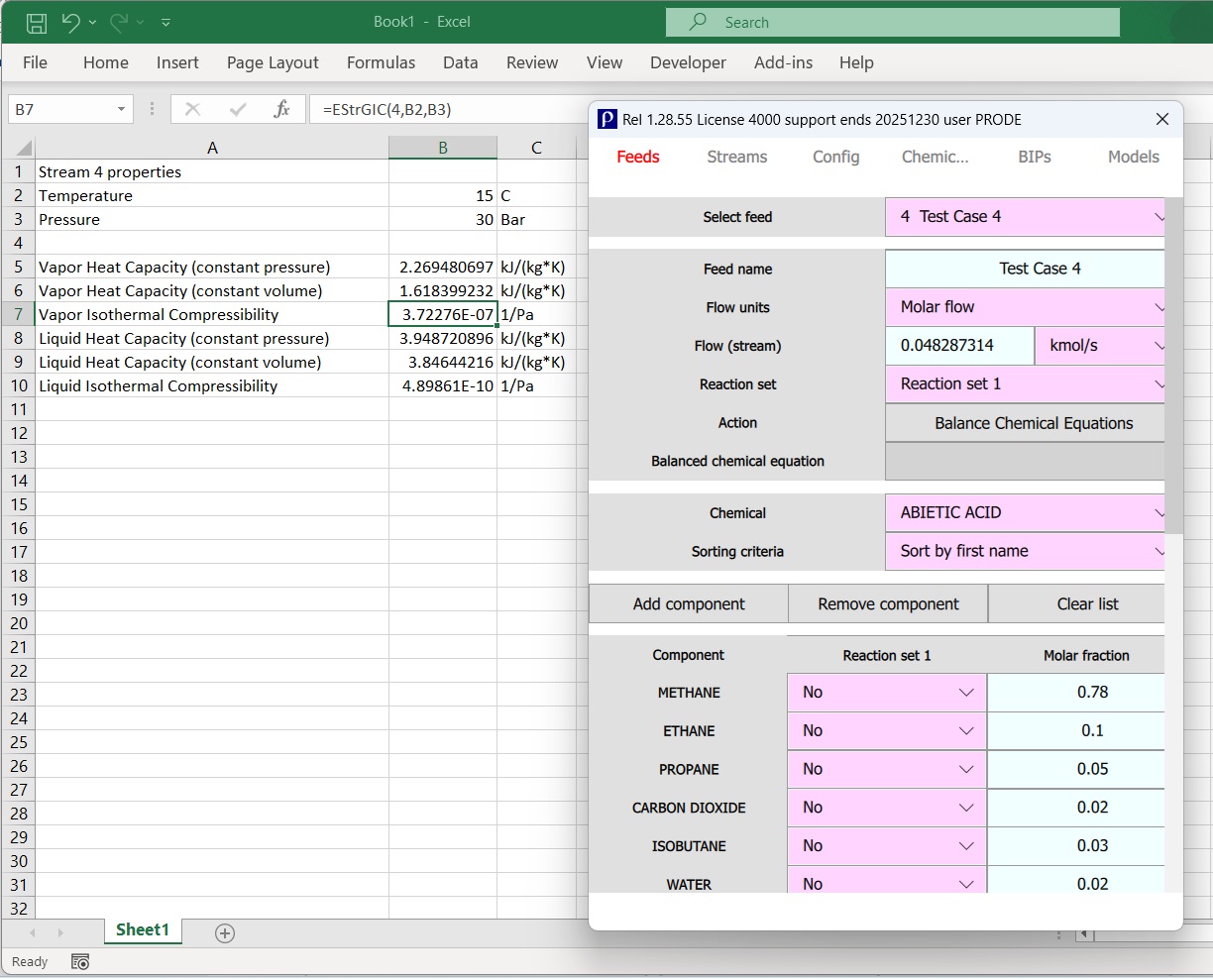The height and width of the screenshot is (980, 1213).
Task: Open Select feed dropdown Test Case 4
Action: [x=1025, y=217]
